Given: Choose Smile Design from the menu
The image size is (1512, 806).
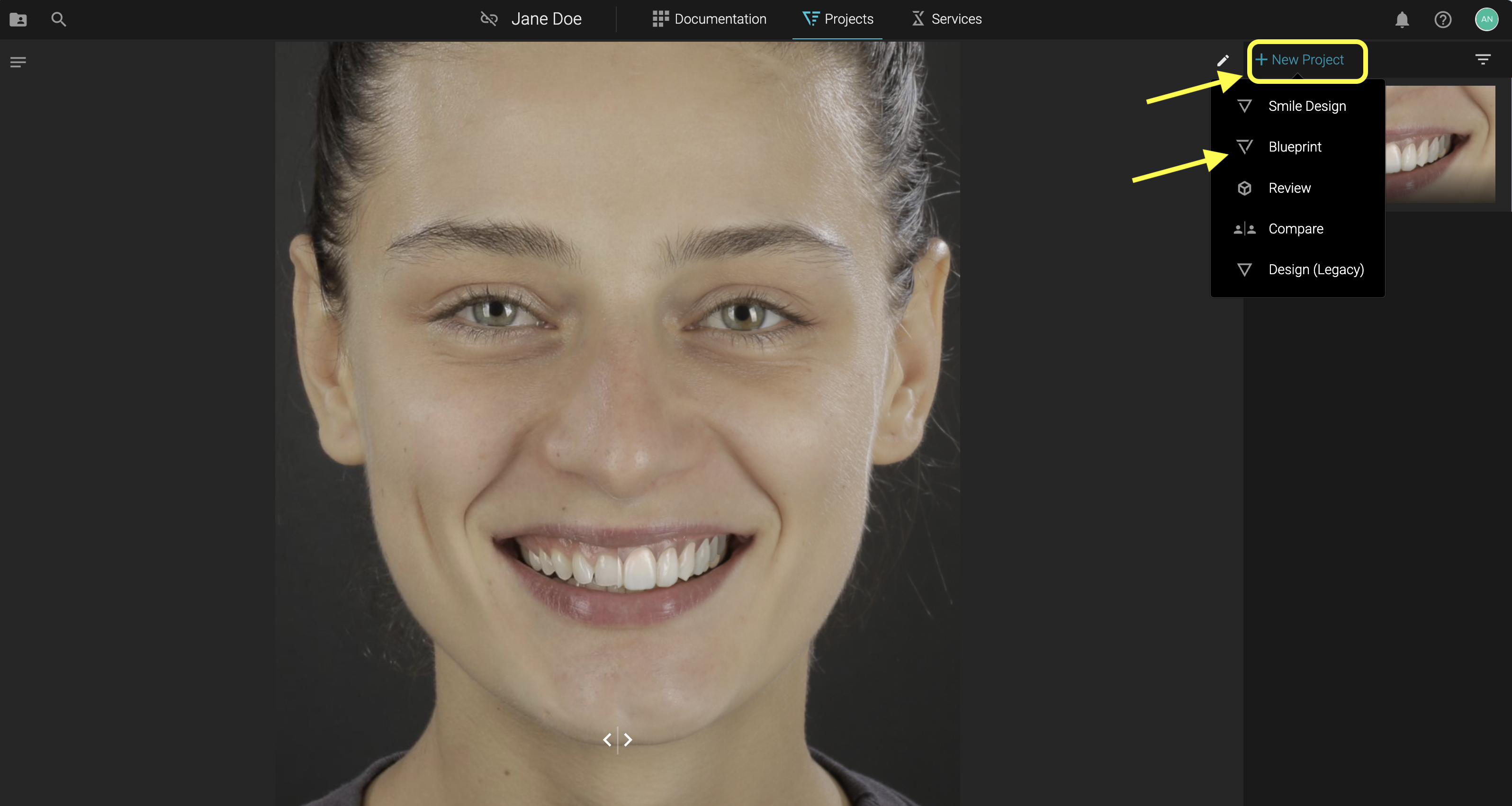Looking at the screenshot, I should [x=1306, y=106].
